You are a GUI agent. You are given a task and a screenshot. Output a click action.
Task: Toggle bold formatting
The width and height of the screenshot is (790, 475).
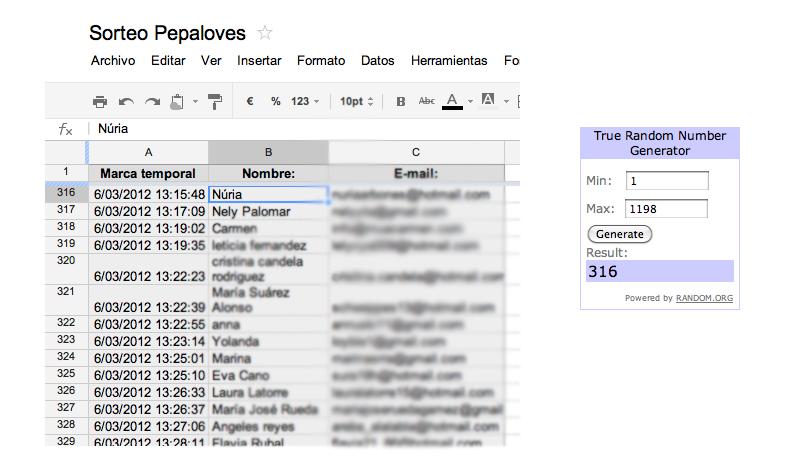pos(401,101)
